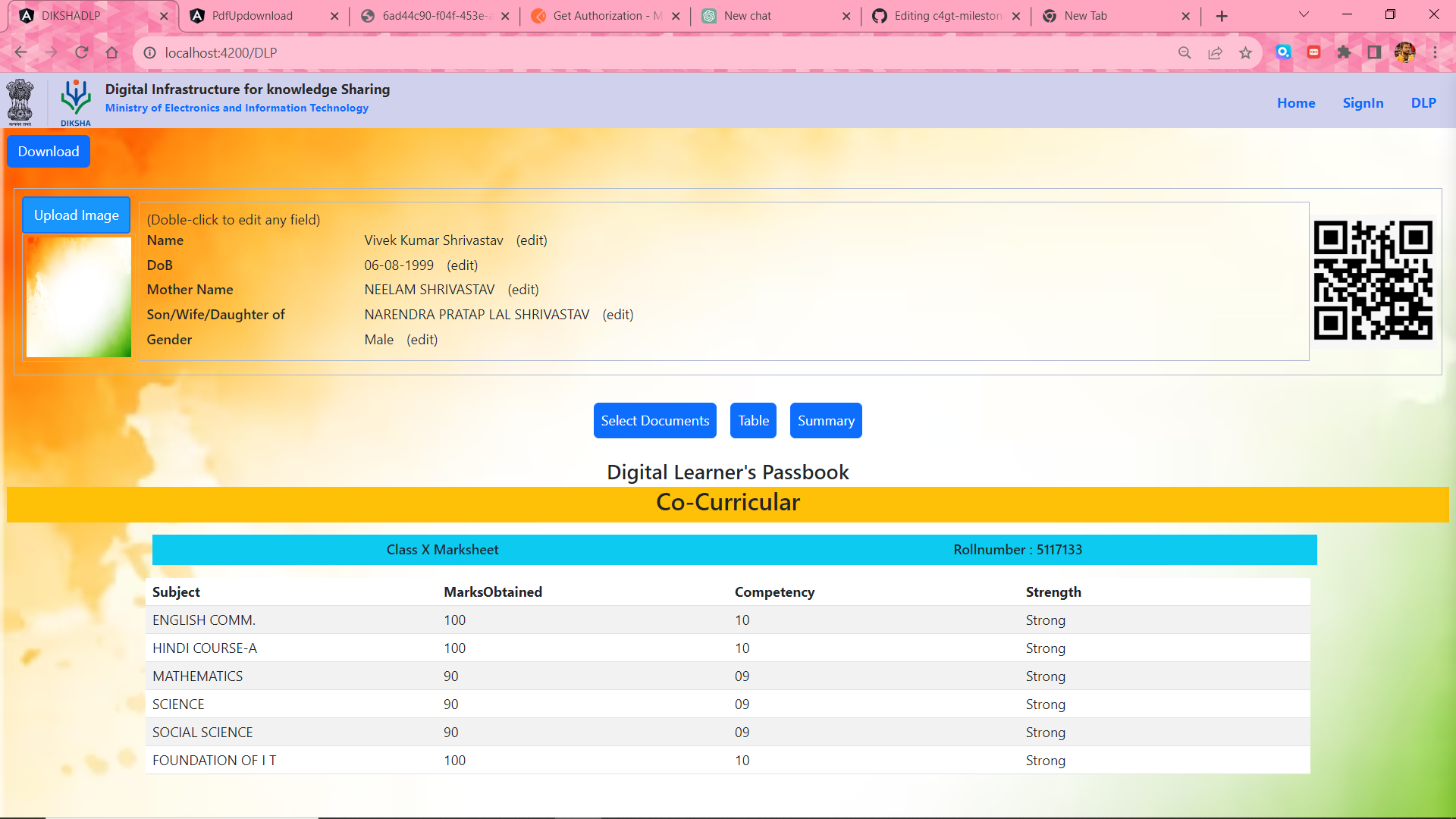
Task: Open the zoom magnifier icon in address bar
Action: [1185, 52]
